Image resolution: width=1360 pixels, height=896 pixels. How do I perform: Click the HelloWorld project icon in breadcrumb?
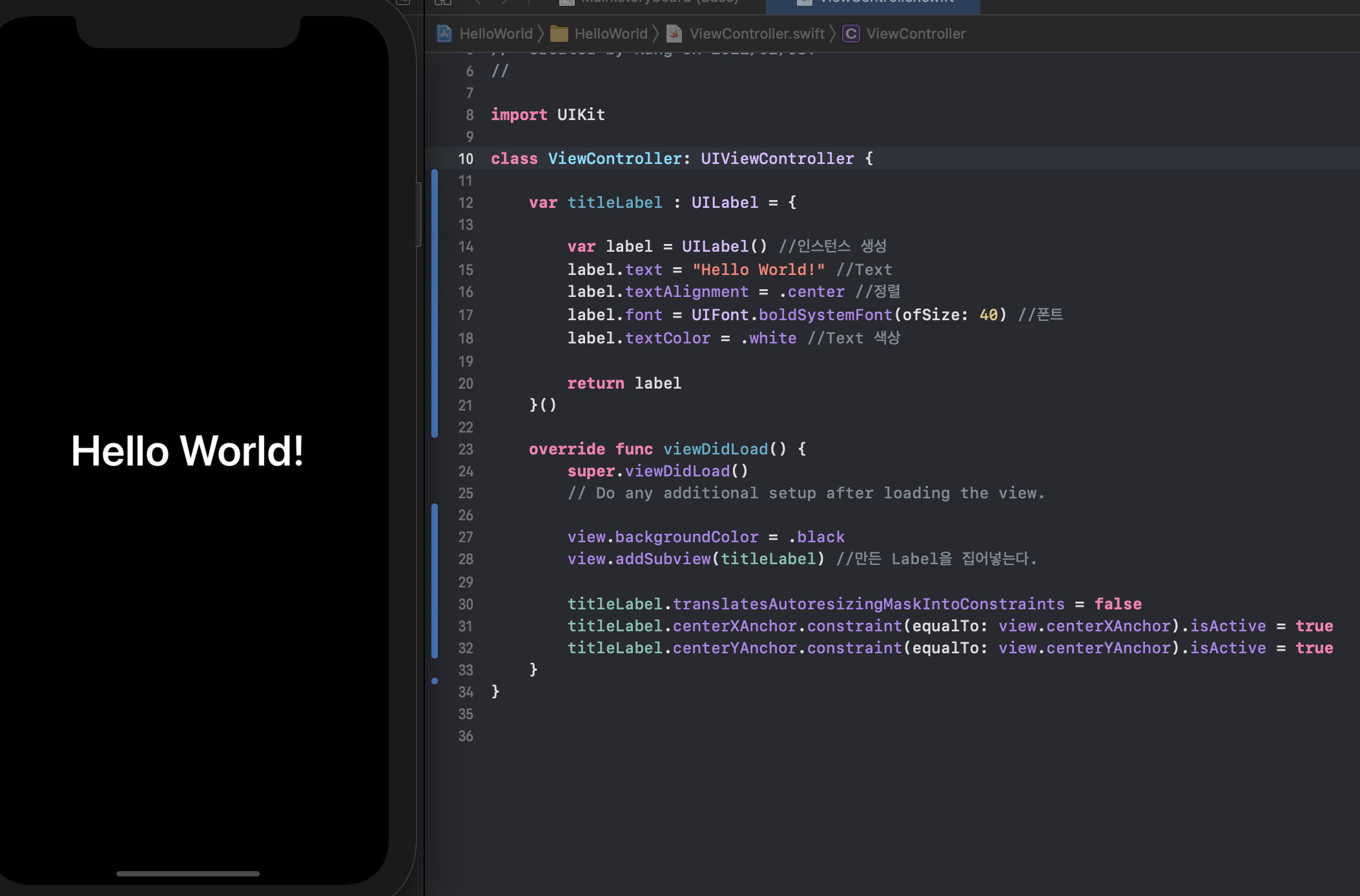tap(444, 34)
